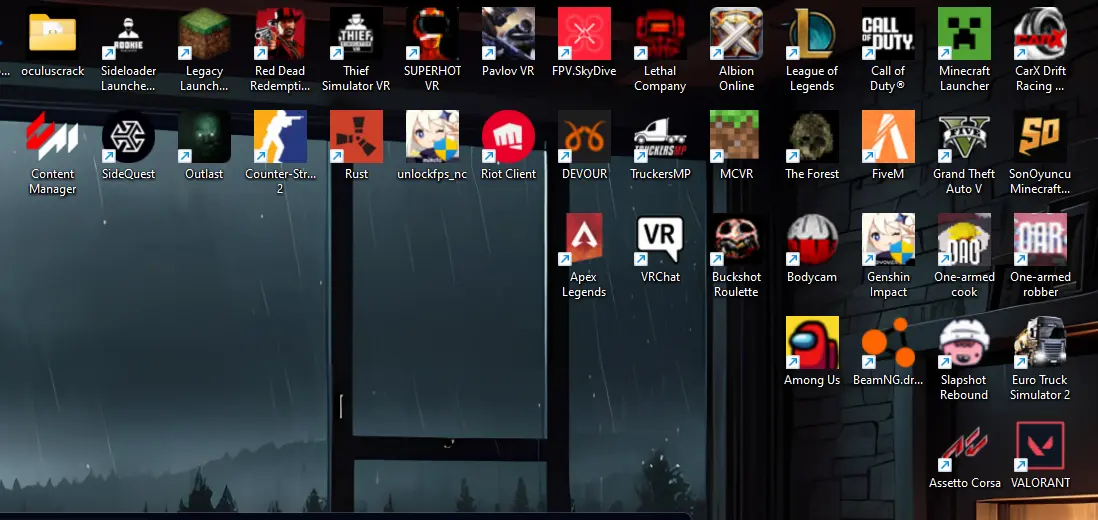Click Grand Theft Auto V icon
The width and height of the screenshot is (1098, 520).
964,137
